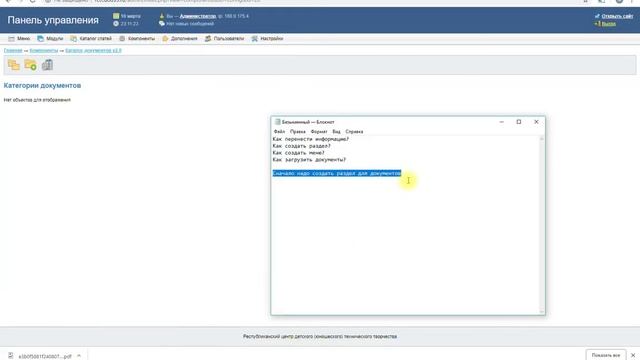Viewport: 640px width, 360px height.
Task: Open Вид menu in Notepad
Action: (x=336, y=131)
